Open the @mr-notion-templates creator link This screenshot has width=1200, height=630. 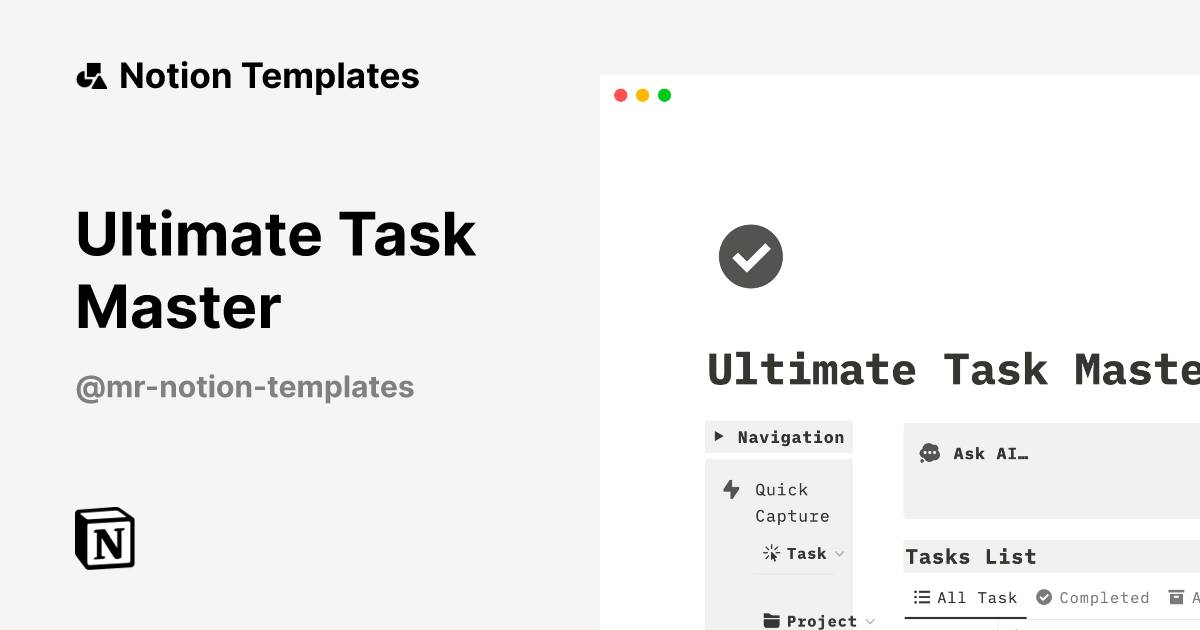point(245,387)
